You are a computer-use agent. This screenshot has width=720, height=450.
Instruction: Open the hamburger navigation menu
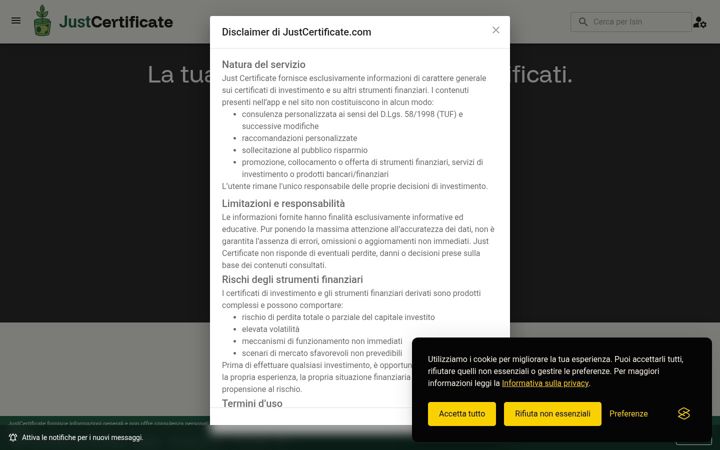[16, 21]
